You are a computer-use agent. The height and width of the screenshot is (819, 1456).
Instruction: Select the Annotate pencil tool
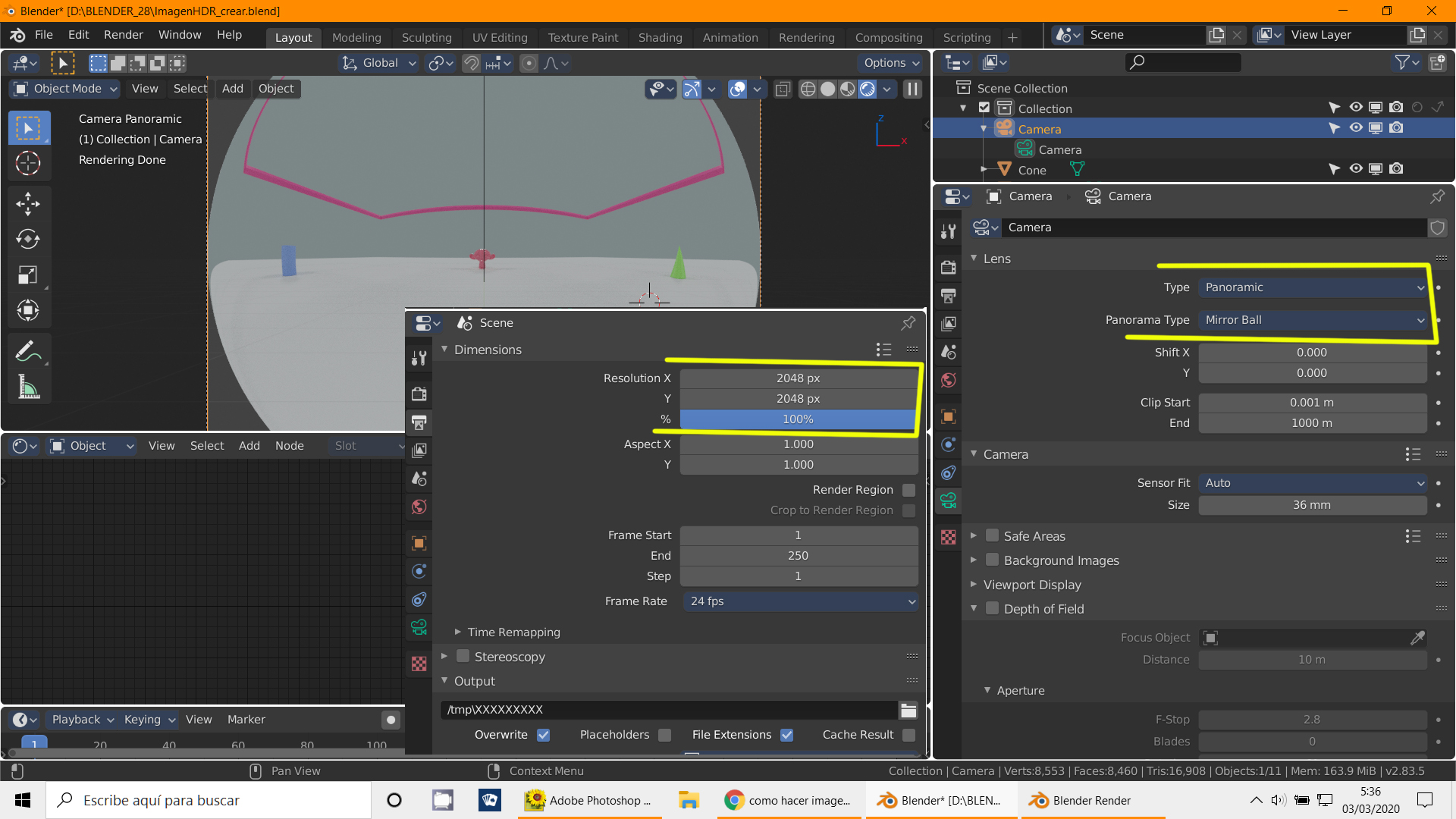coord(28,351)
